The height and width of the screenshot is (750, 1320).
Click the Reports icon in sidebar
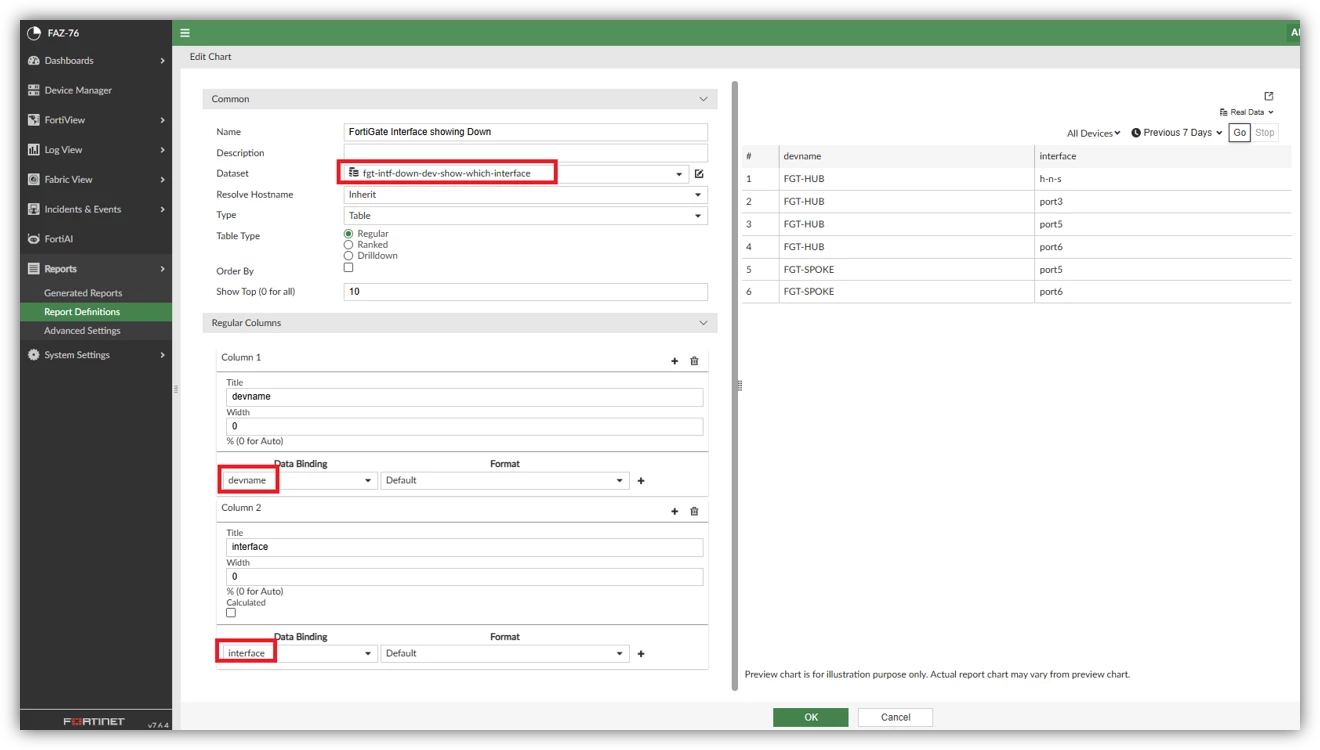[x=34, y=269]
